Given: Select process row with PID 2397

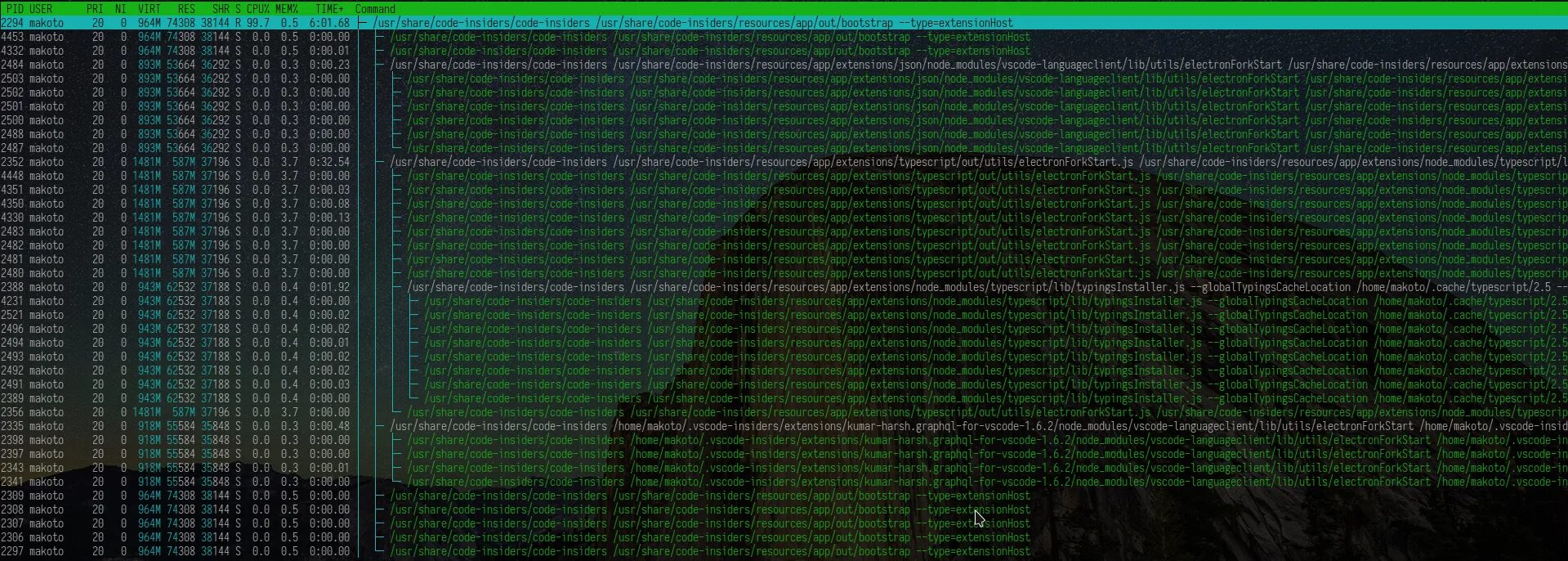Looking at the screenshot, I should click(x=784, y=454).
